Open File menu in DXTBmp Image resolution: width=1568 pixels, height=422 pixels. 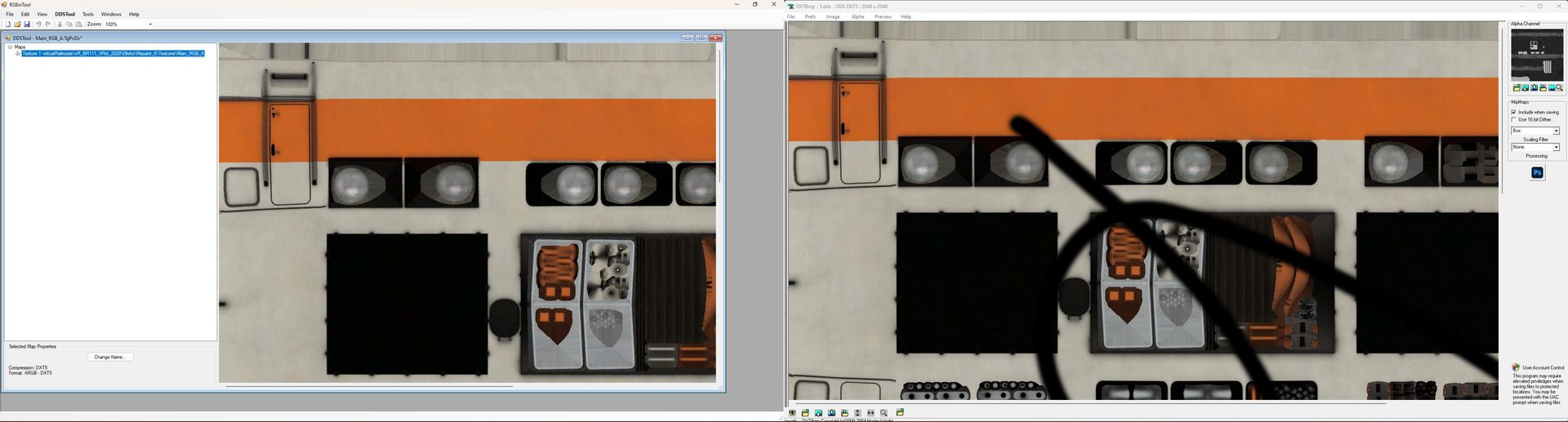click(791, 16)
